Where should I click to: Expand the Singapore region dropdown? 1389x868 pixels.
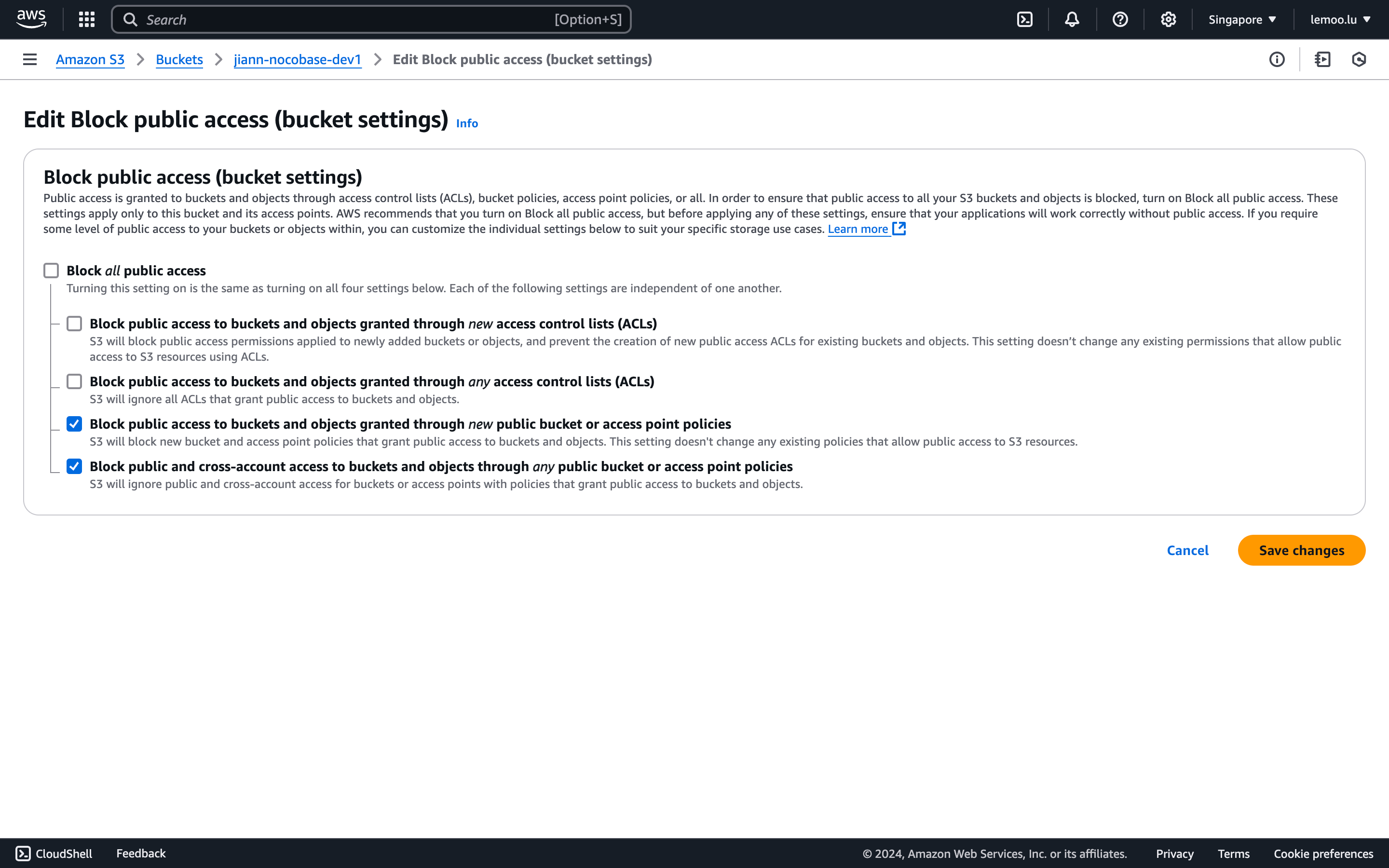(1242, 19)
